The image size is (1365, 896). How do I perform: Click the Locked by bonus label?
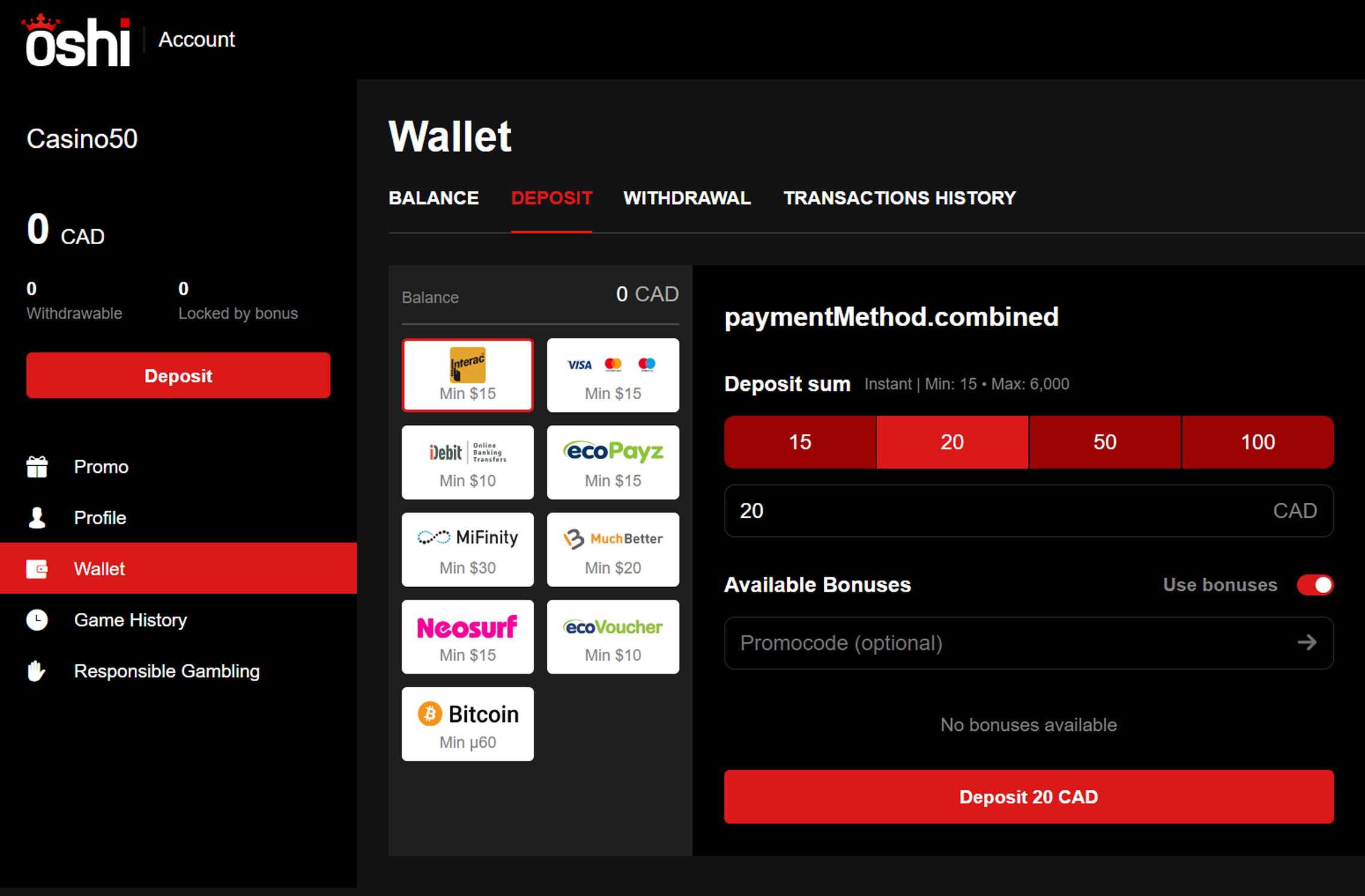click(238, 313)
